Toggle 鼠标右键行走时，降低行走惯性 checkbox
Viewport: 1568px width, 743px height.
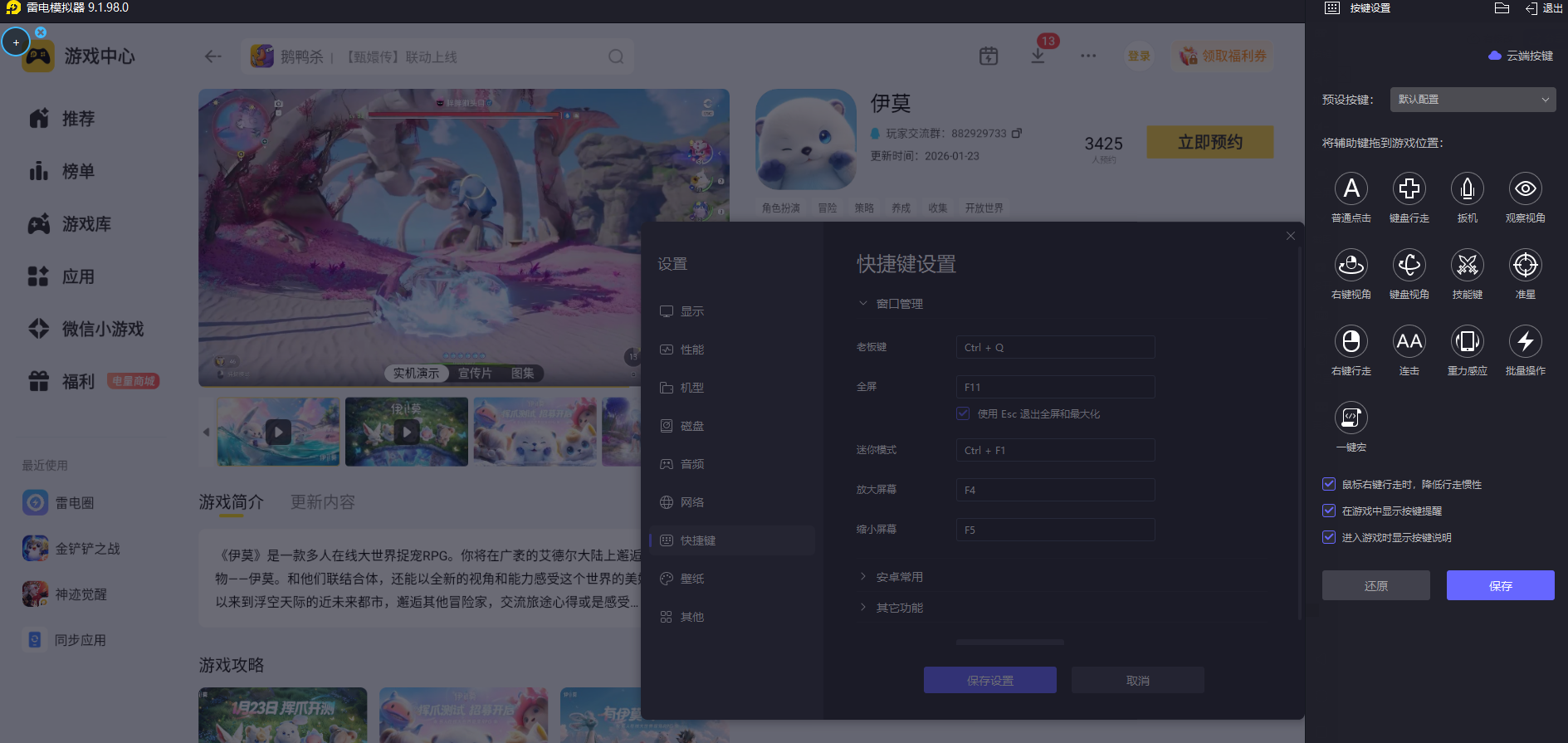(x=1329, y=484)
